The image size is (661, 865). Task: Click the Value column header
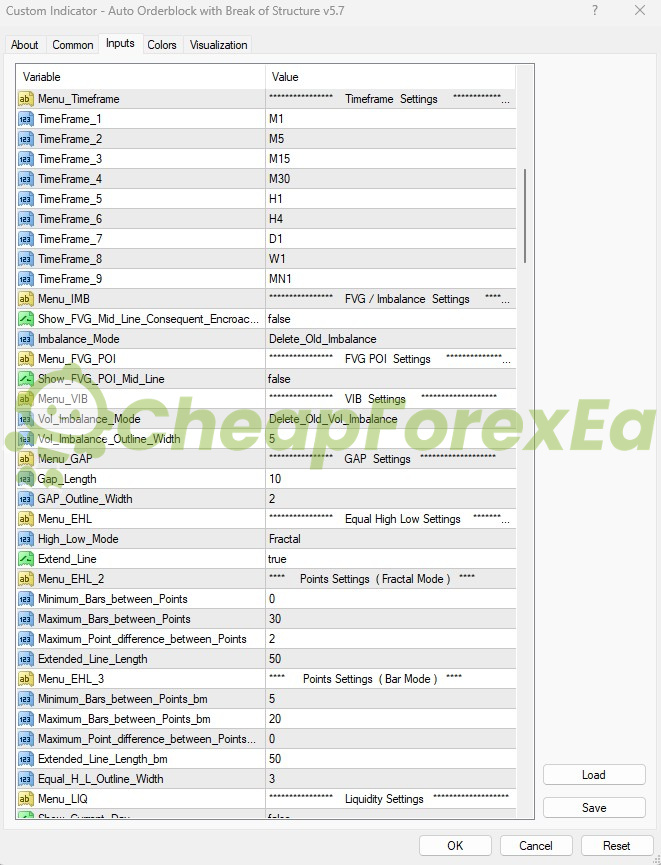[391, 77]
